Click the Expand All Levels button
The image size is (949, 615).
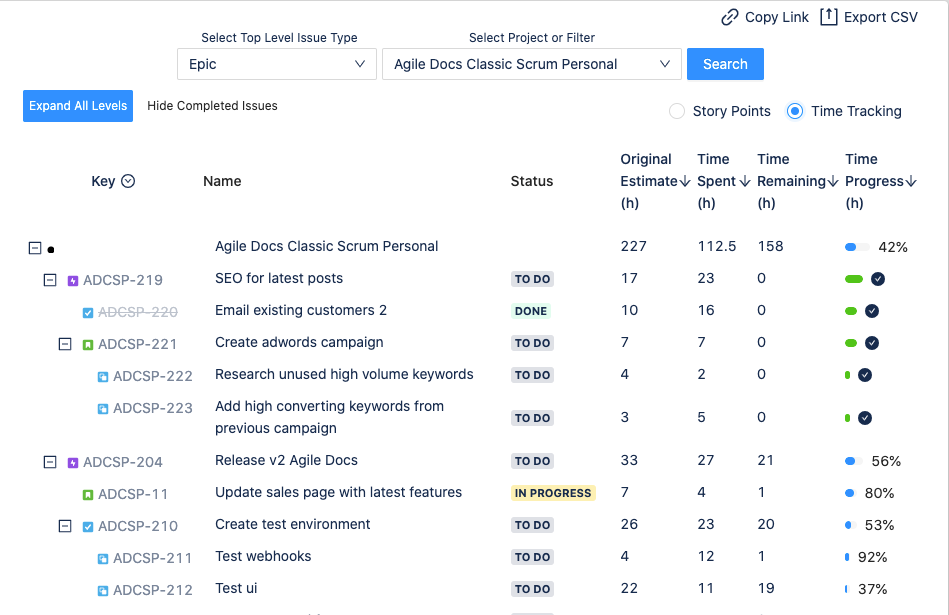(77, 105)
